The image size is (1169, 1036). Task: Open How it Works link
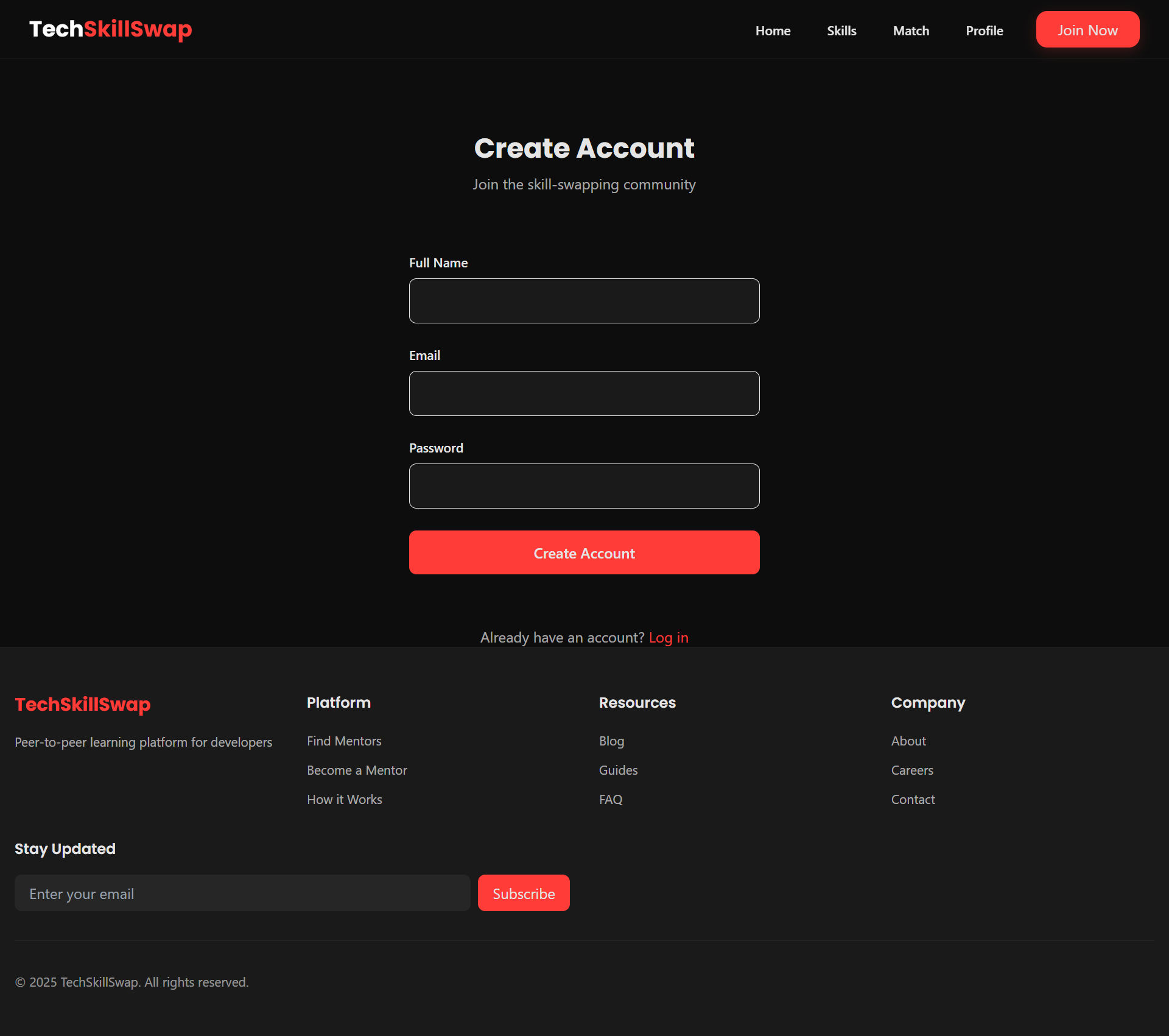[344, 800]
